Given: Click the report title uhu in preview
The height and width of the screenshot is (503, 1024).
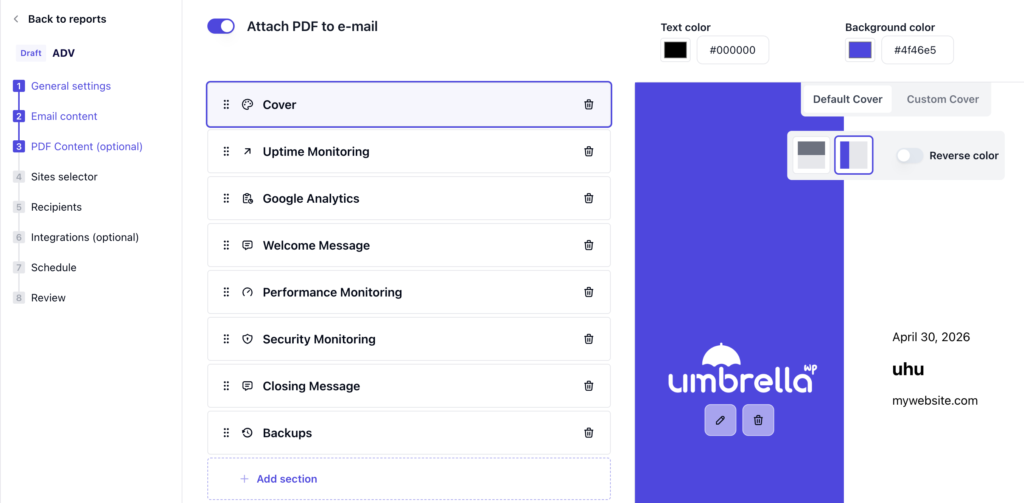Looking at the screenshot, I should [908, 370].
